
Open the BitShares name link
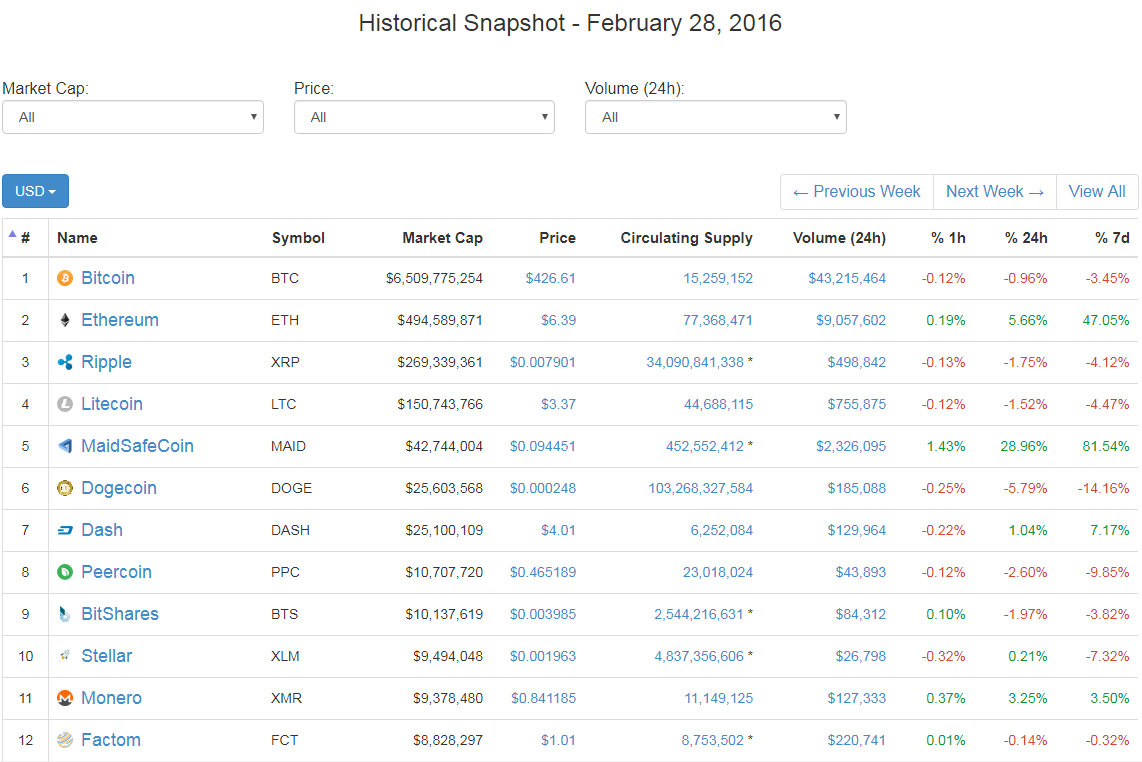pyautogui.click(x=119, y=614)
